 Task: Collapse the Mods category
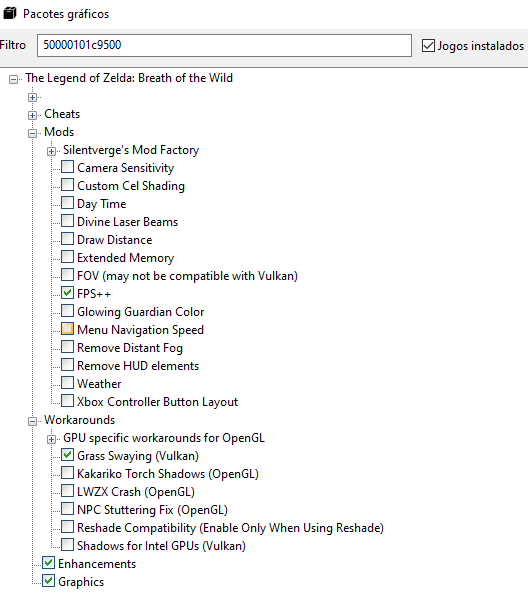32,133
